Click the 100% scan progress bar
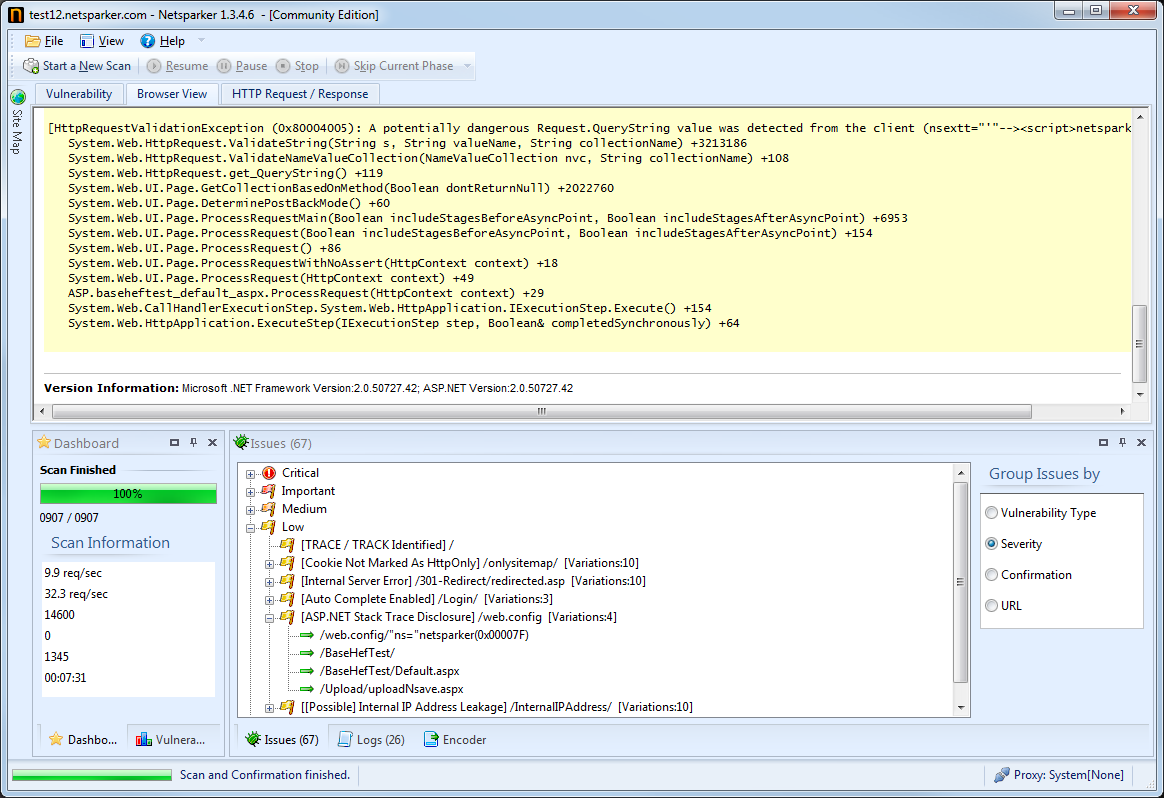Image resolution: width=1164 pixels, height=798 pixels. point(128,494)
